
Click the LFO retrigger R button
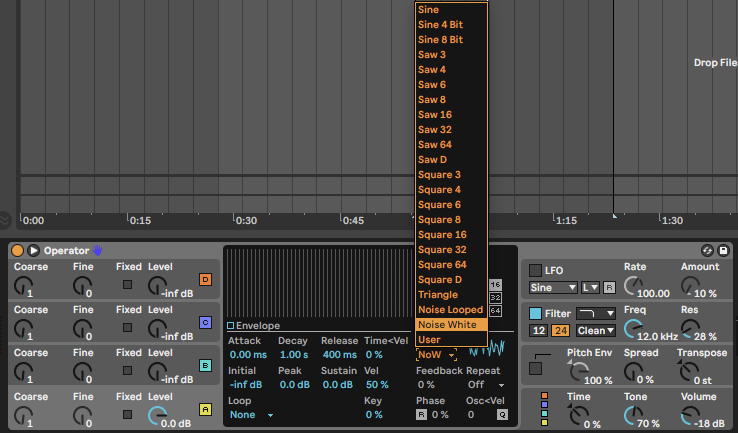pyautogui.click(x=609, y=288)
